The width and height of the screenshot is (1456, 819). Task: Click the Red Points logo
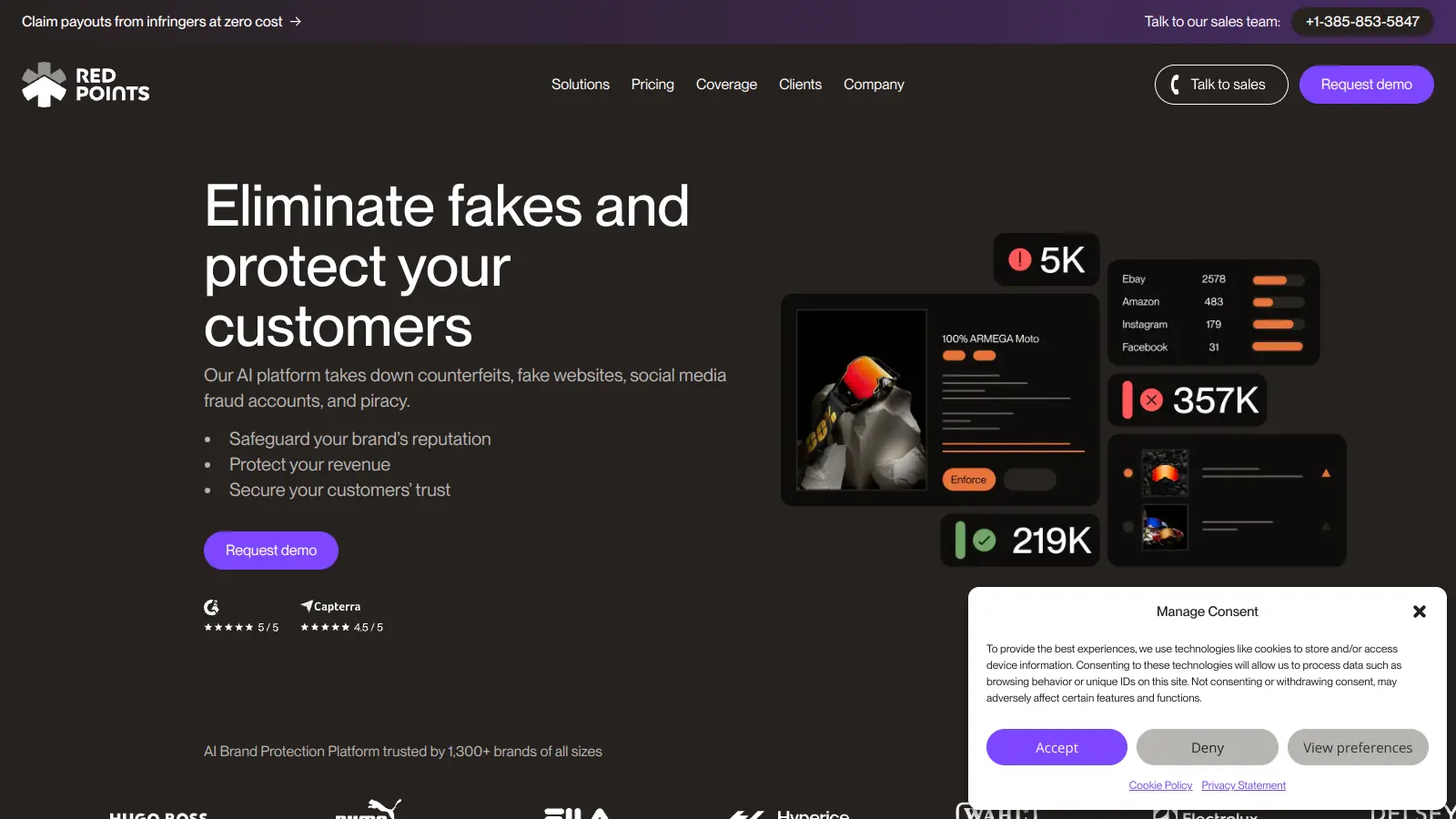[86, 85]
